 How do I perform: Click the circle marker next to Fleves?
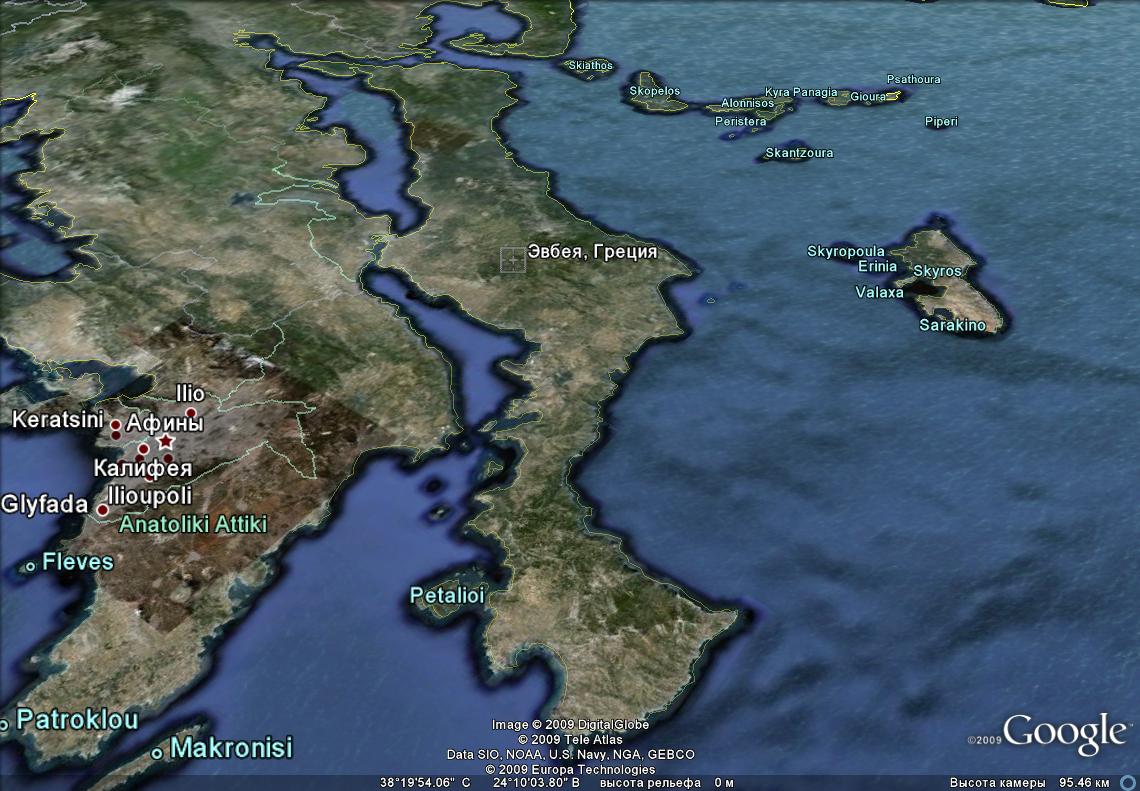pos(31,566)
